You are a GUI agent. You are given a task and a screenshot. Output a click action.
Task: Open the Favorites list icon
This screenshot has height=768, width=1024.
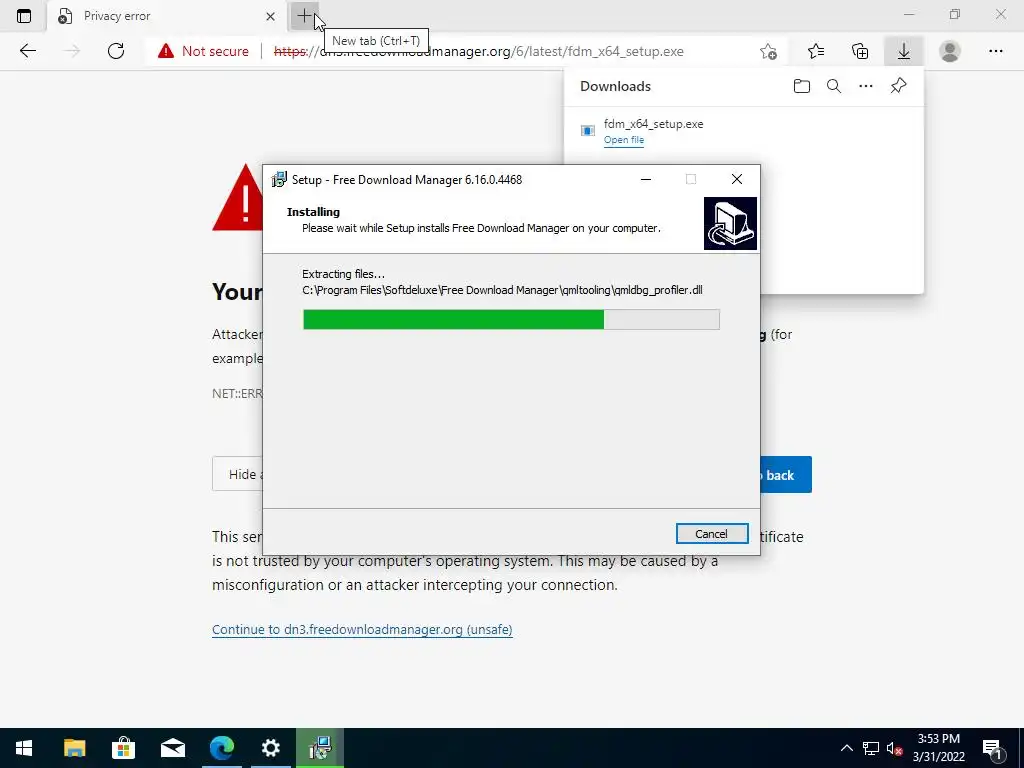816,51
